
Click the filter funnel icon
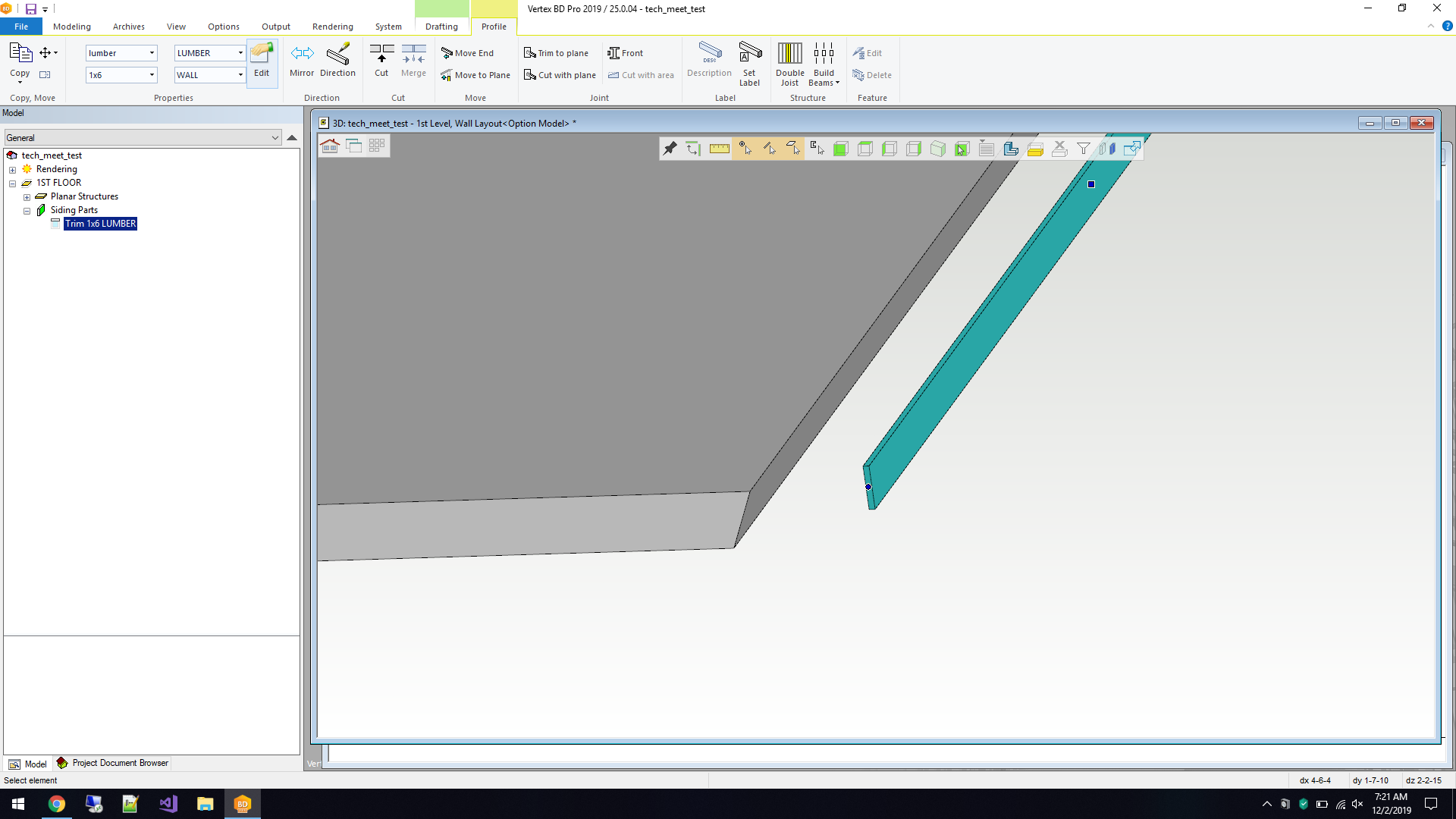[1084, 149]
